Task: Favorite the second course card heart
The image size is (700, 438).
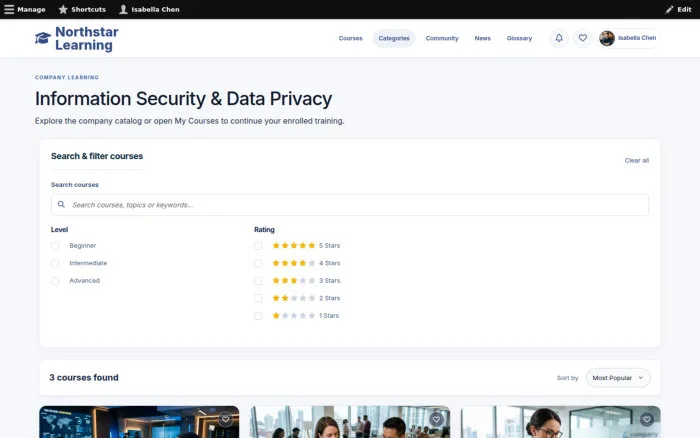Action: click(436, 419)
